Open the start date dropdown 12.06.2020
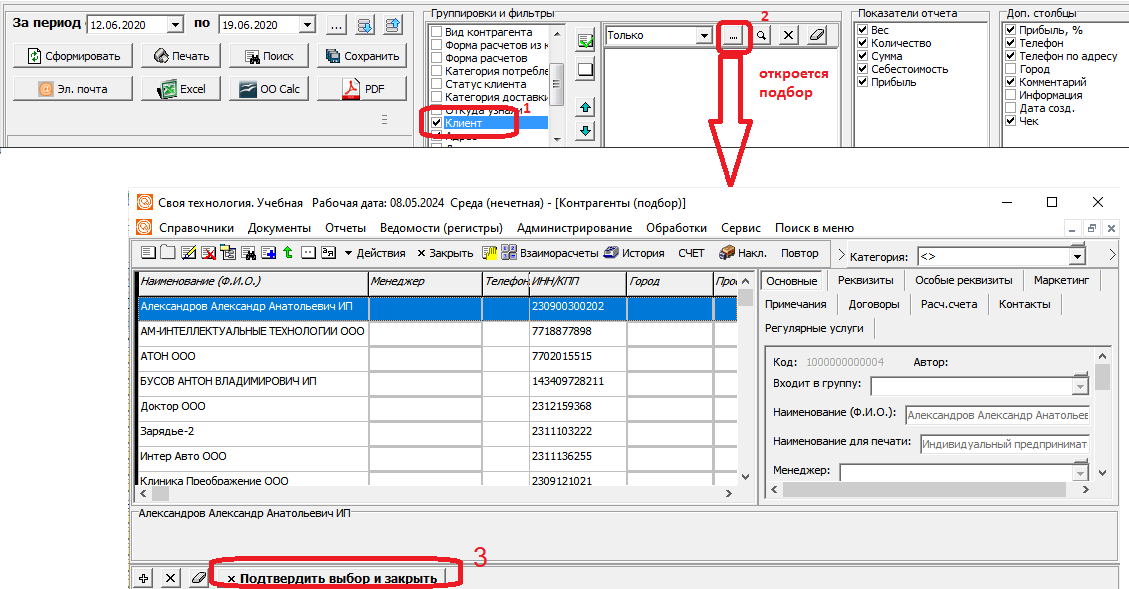This screenshot has height=589, width=1129. [x=176, y=24]
